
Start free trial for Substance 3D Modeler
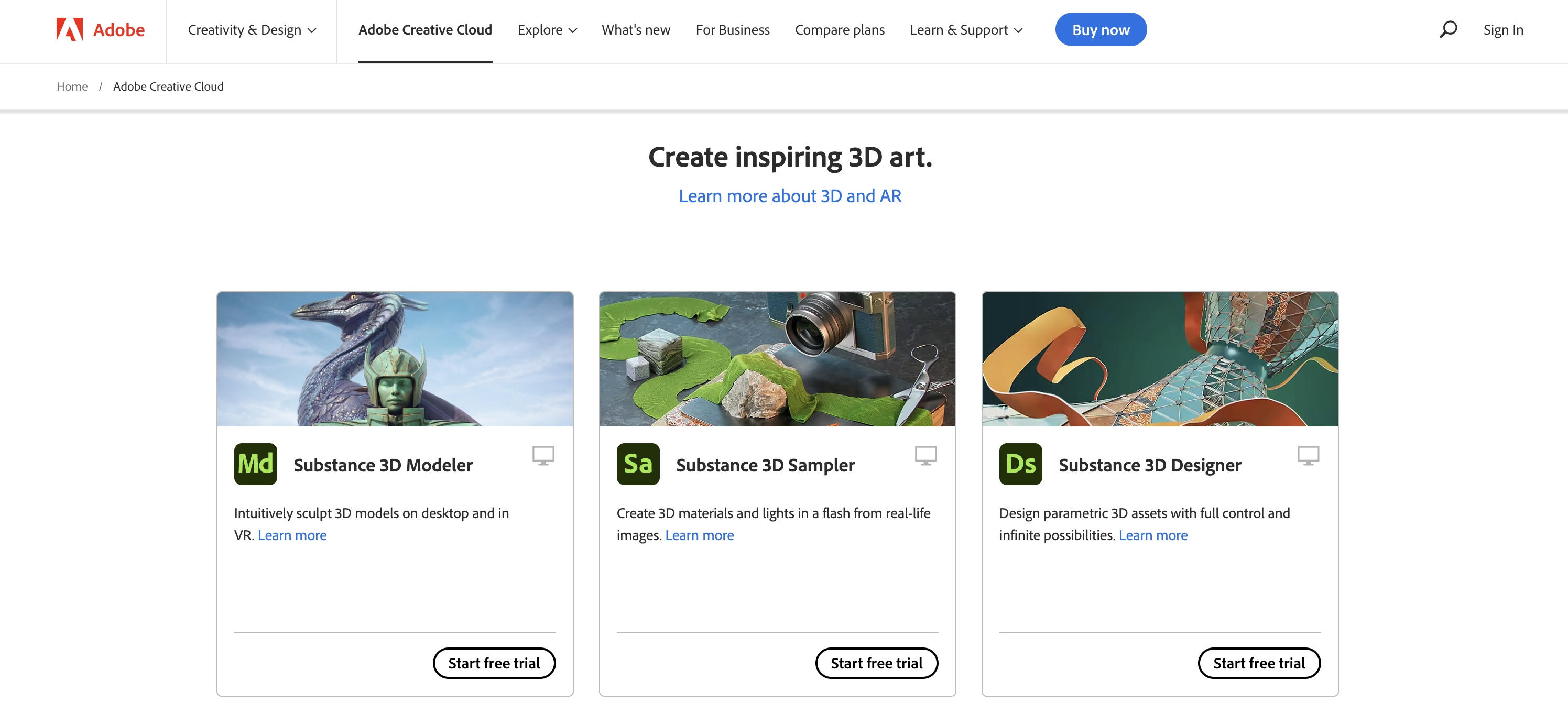pyautogui.click(x=493, y=661)
